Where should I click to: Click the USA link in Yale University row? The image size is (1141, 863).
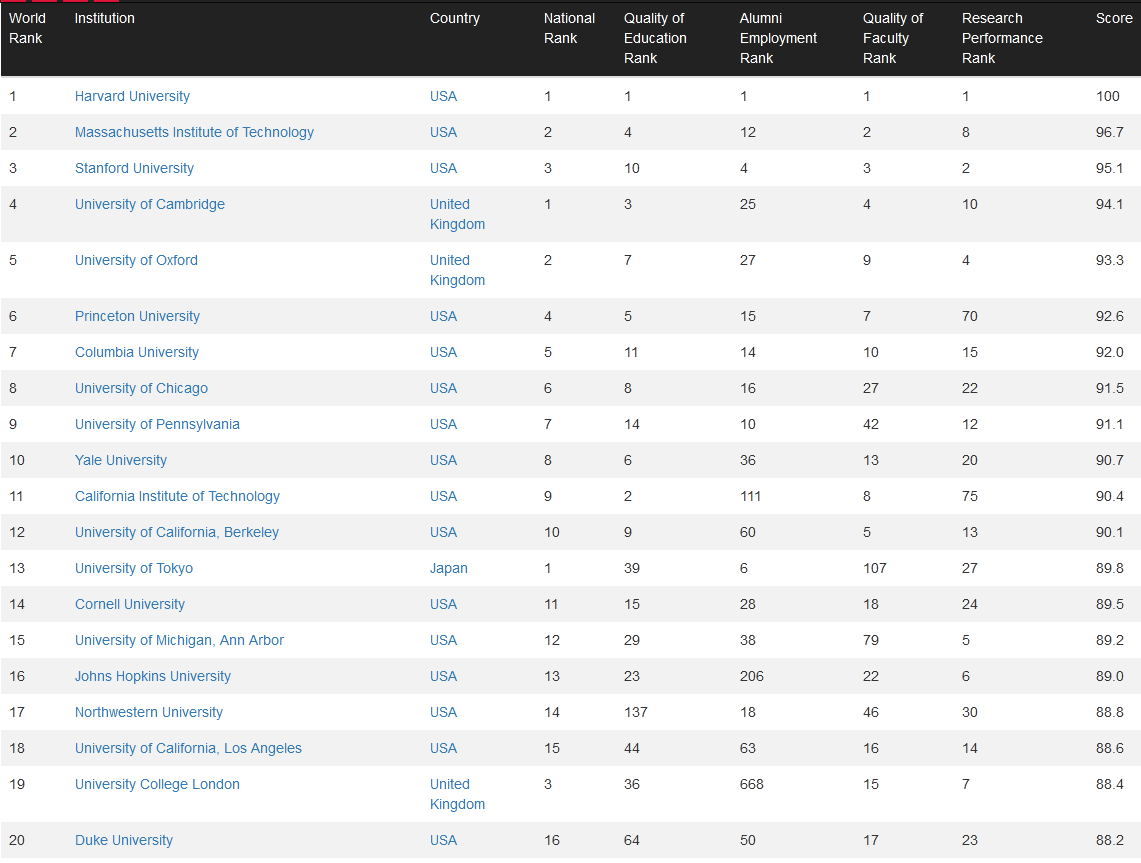443,461
